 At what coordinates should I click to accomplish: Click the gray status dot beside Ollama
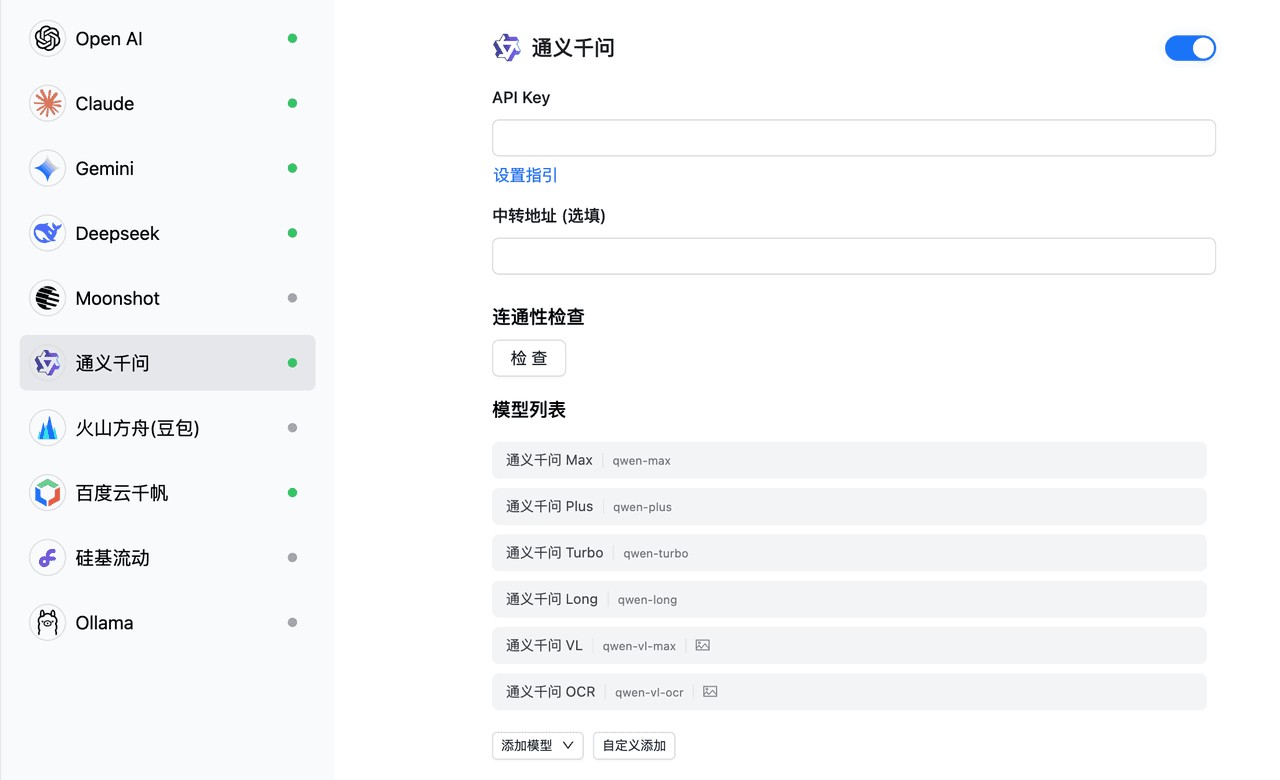point(292,622)
